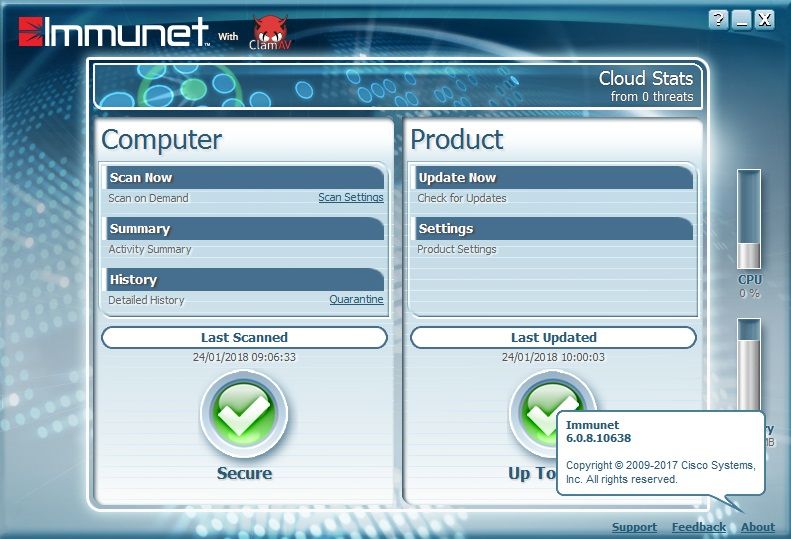Viewport: 791px width, 539px height.
Task: Click the About link
Action: pos(758,527)
